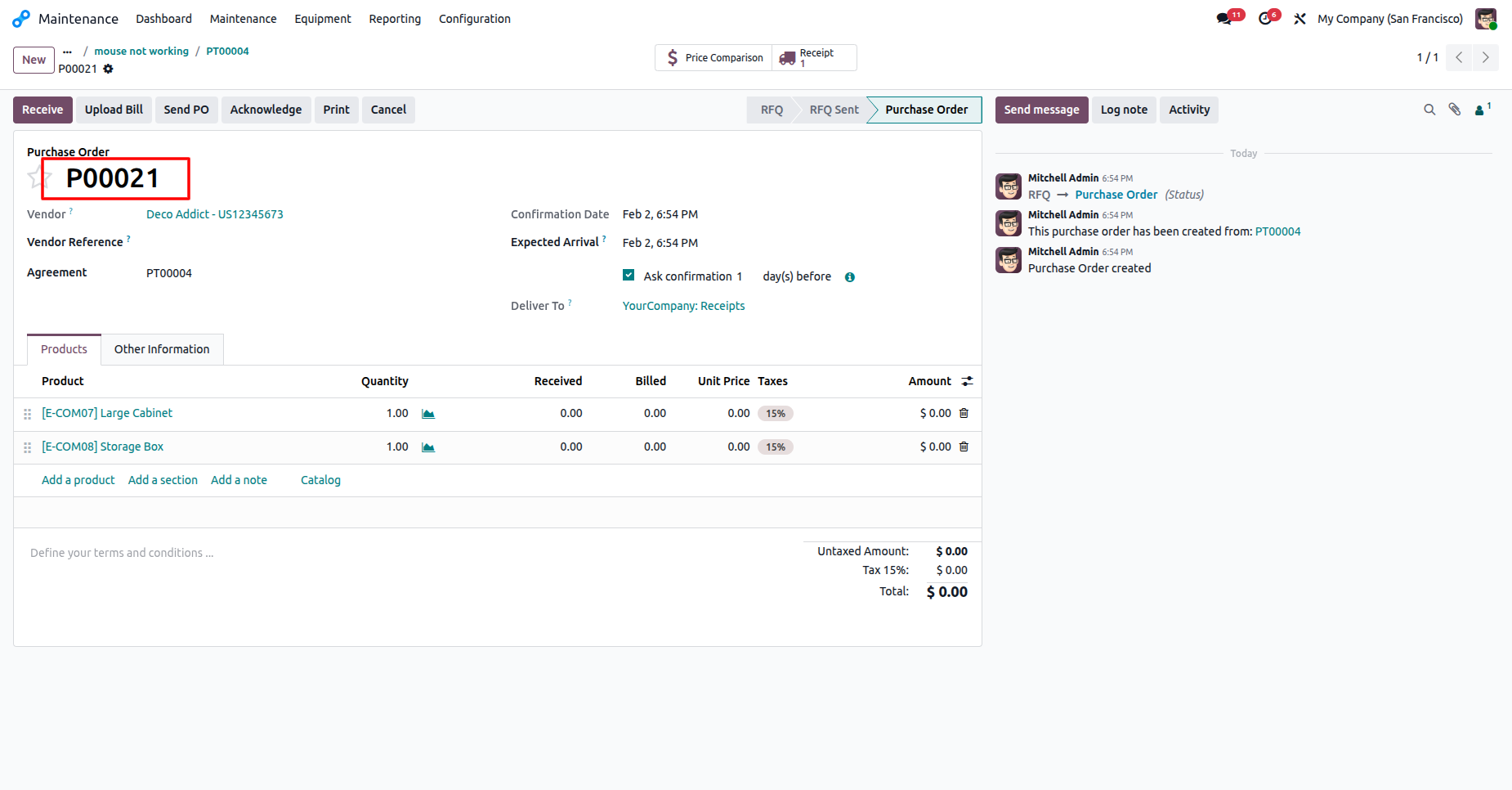Search chatter messages with magnifier icon
The width and height of the screenshot is (1512, 790).
pyautogui.click(x=1429, y=110)
